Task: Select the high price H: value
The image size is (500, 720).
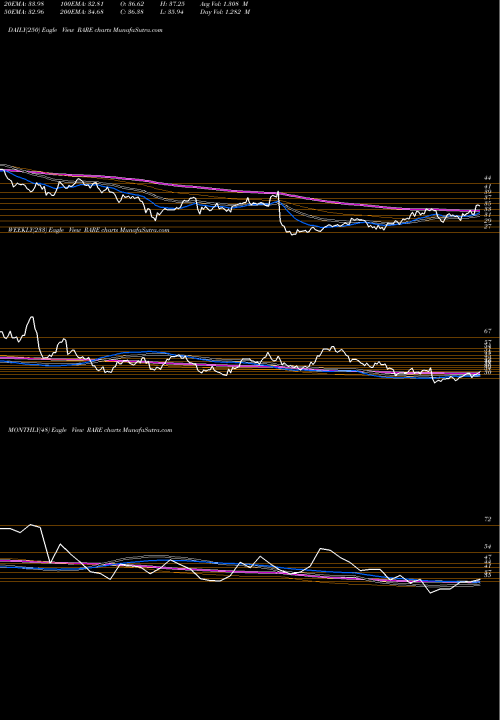Action: pos(172,3)
